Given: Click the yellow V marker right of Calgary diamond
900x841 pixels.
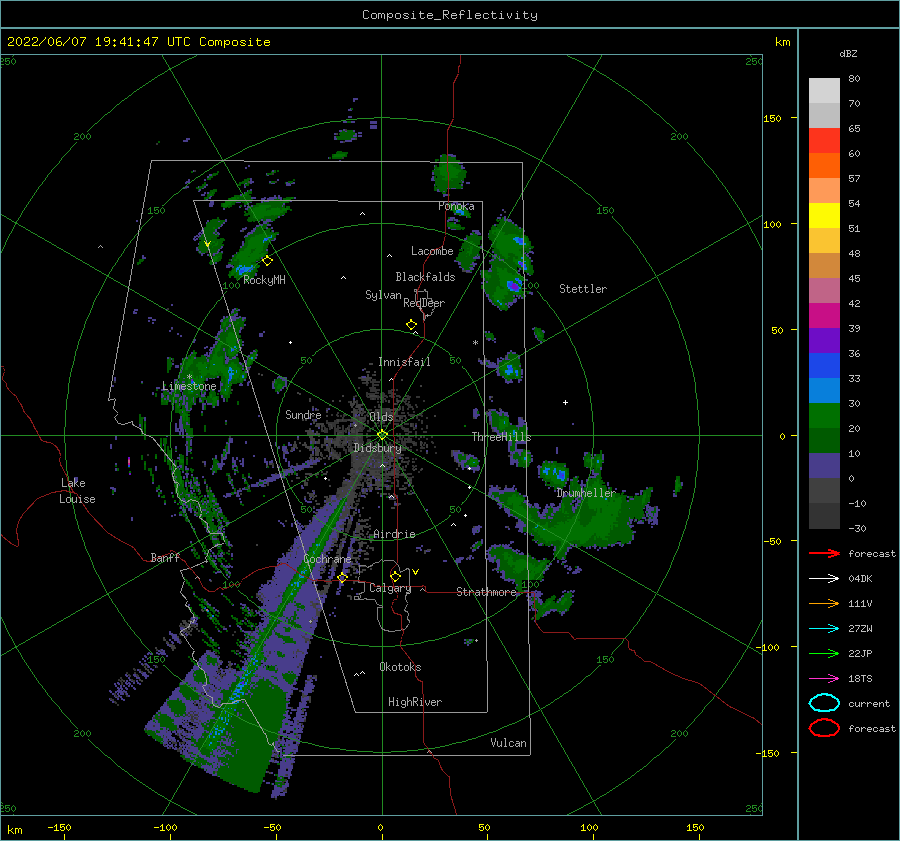Looking at the screenshot, I should 415,572.
